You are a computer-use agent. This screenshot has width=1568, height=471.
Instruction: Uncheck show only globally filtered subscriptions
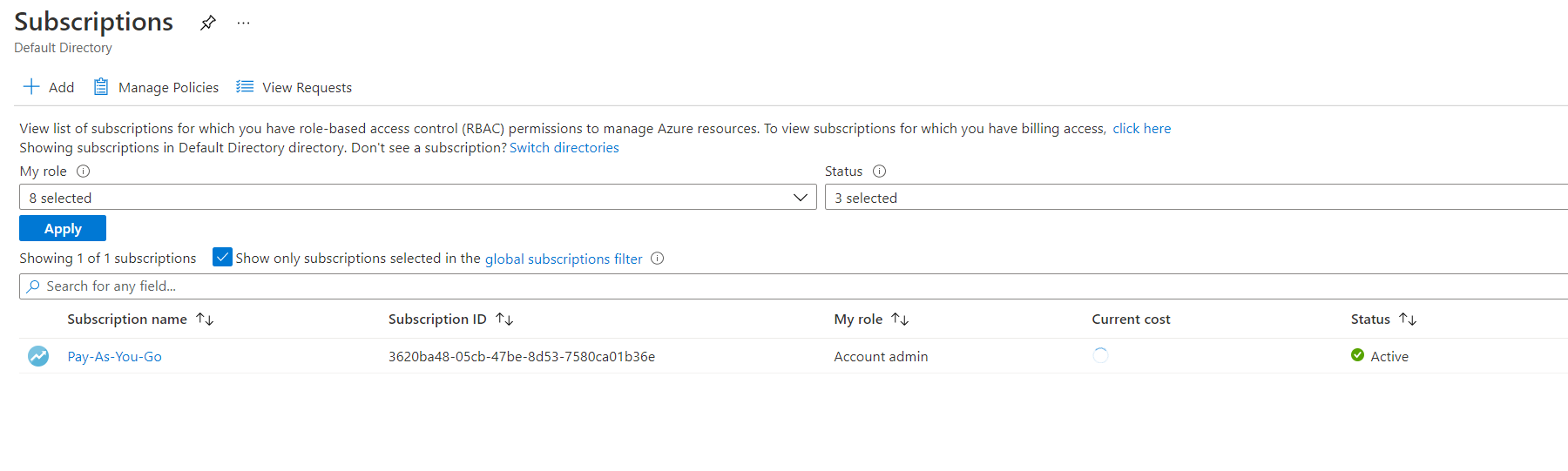pos(222,258)
